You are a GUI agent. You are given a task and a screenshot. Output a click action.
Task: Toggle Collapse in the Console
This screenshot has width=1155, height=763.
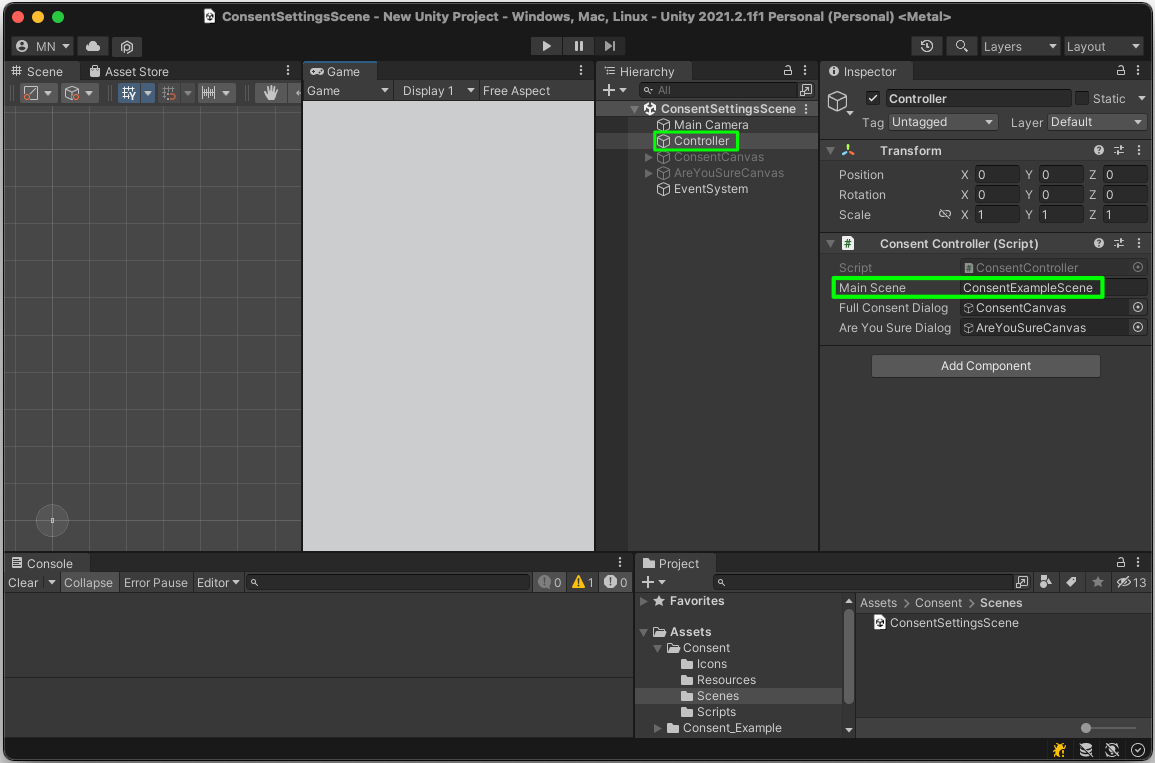88,583
